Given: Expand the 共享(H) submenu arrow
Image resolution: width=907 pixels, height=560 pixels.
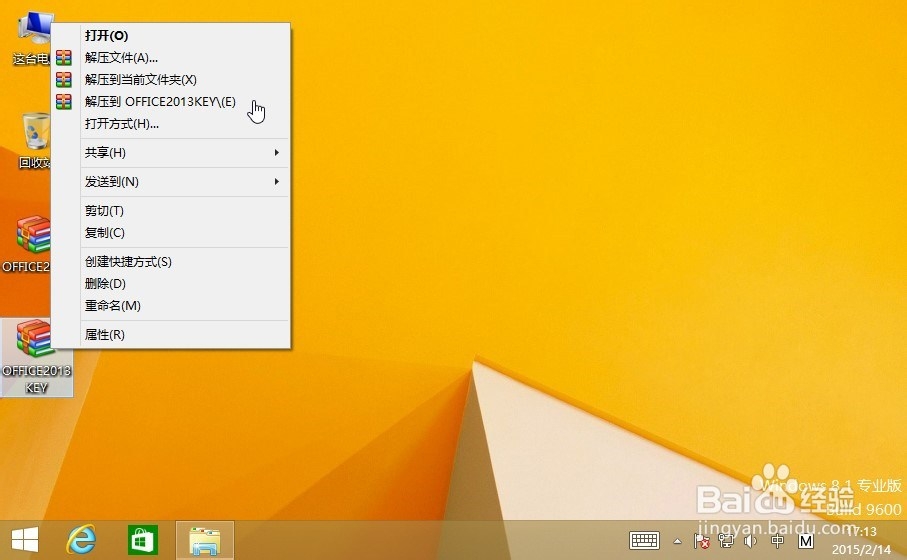Looking at the screenshot, I should pos(276,152).
